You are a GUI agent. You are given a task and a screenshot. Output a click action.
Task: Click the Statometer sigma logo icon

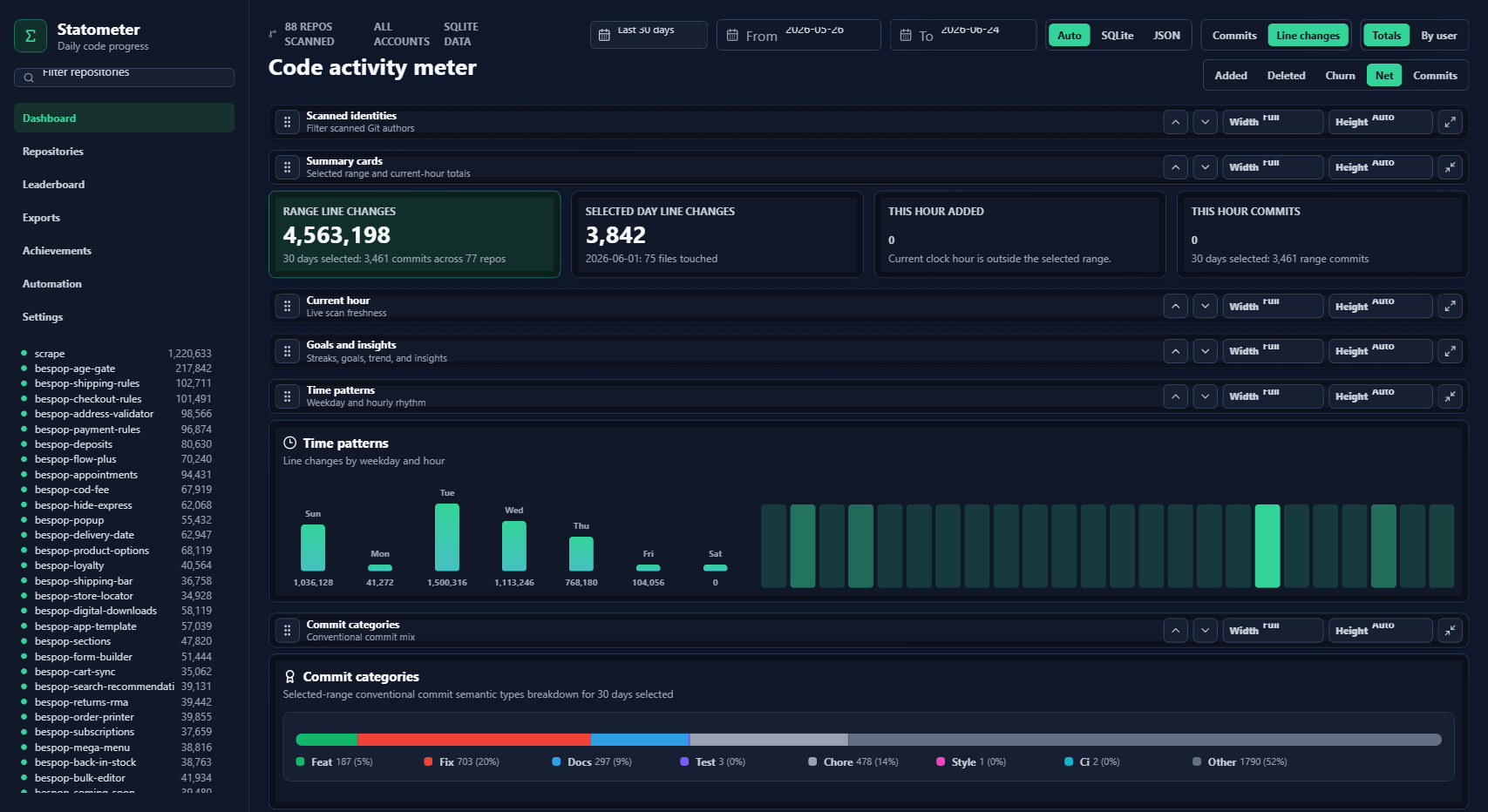31,36
